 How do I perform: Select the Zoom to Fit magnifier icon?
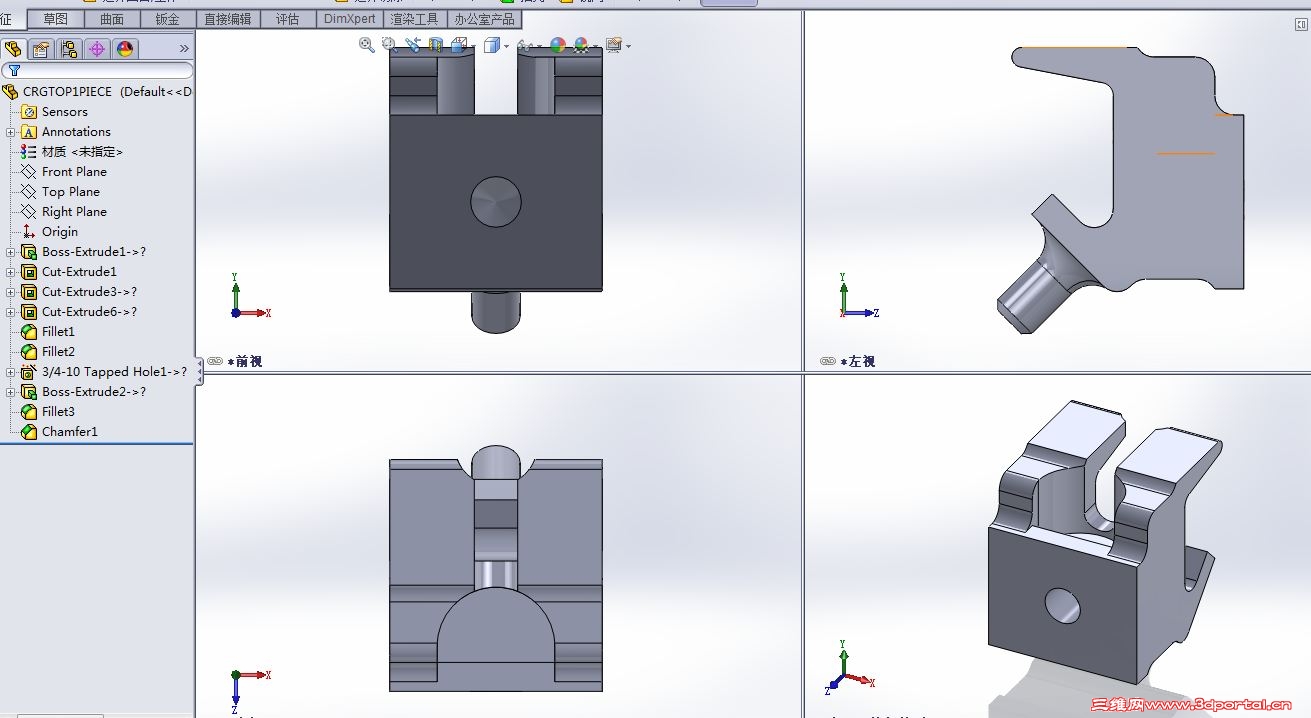tap(367, 45)
